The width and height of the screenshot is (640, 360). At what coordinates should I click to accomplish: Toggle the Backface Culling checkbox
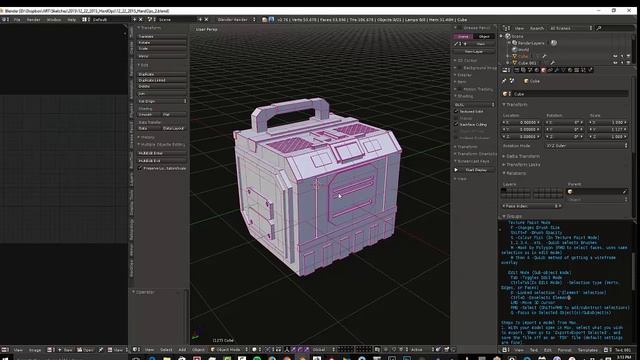coord(456,124)
